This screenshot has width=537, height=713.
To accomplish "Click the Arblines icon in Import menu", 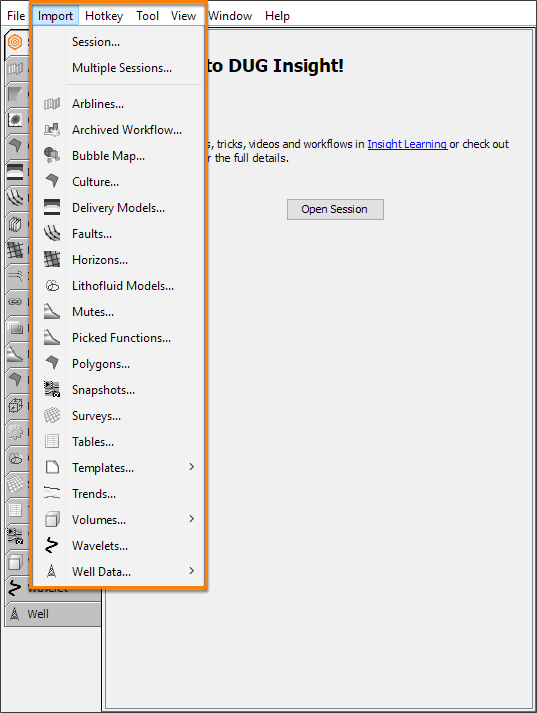I will 52,104.
